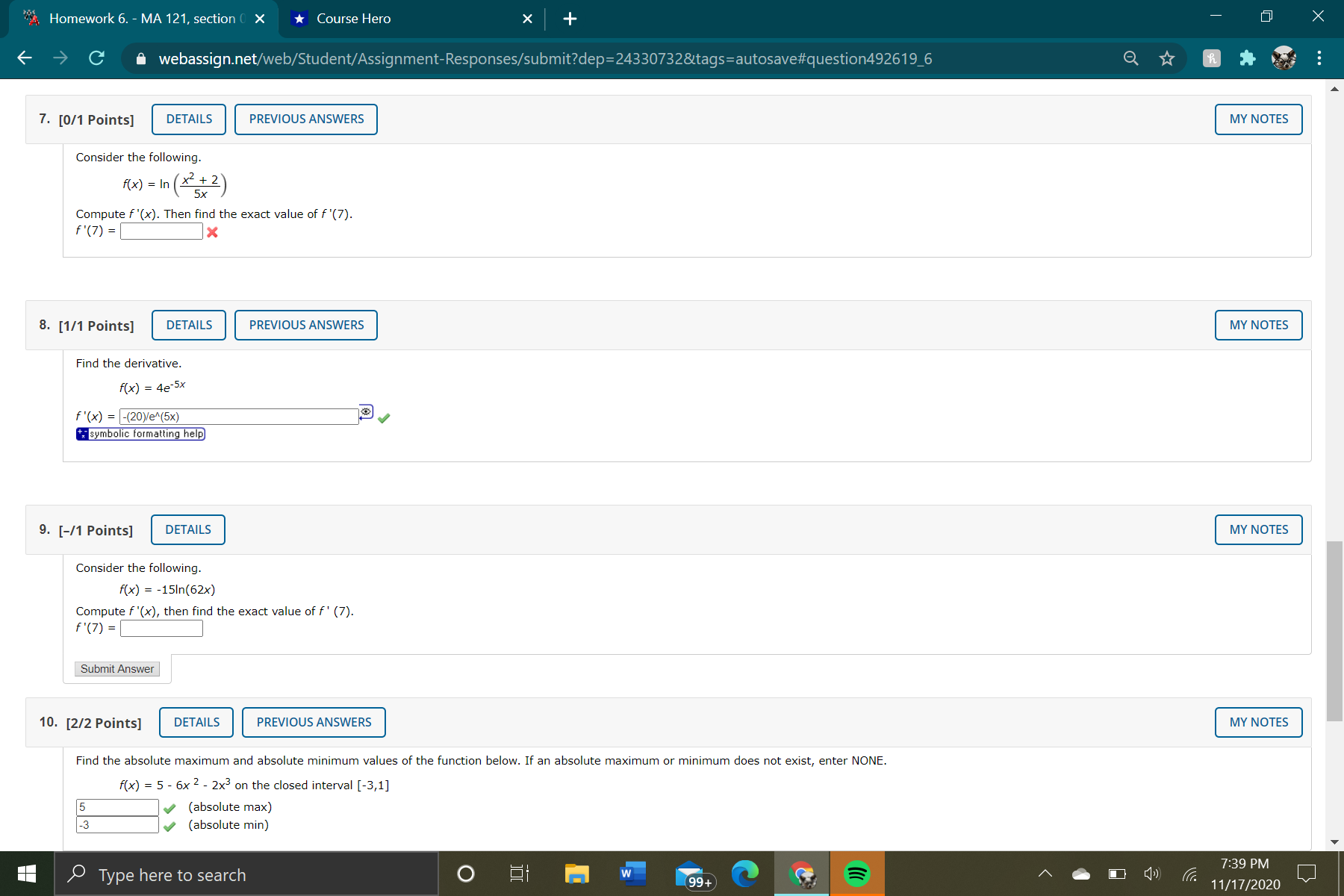Image resolution: width=1344 pixels, height=896 pixels.
Task: Click the browser forward arrow
Action: (60, 58)
